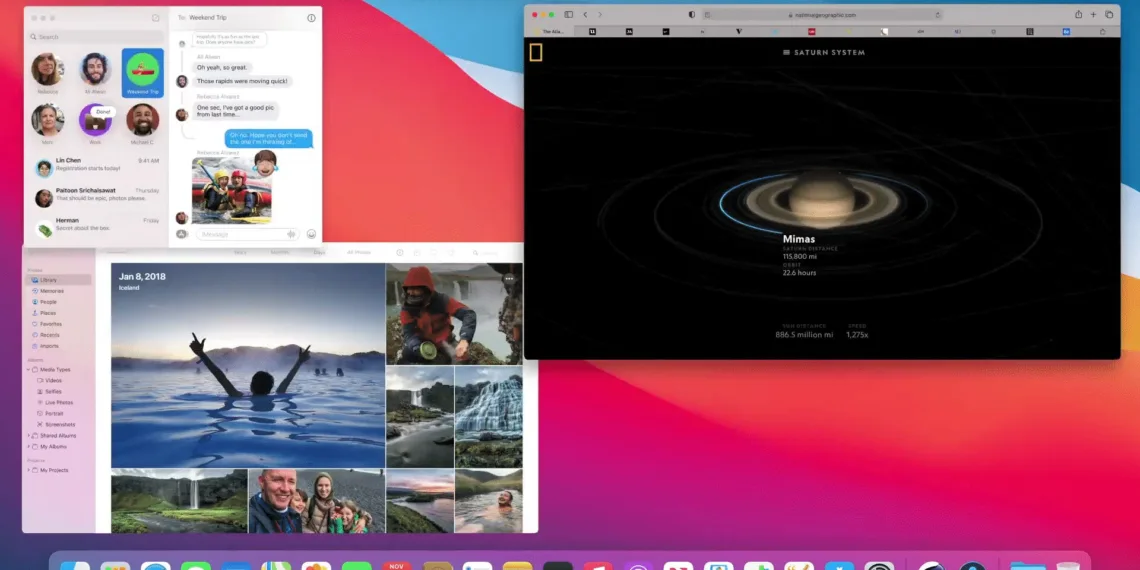Open the Safari privacy report shield icon
This screenshot has width=1140, height=570.
pos(691,15)
